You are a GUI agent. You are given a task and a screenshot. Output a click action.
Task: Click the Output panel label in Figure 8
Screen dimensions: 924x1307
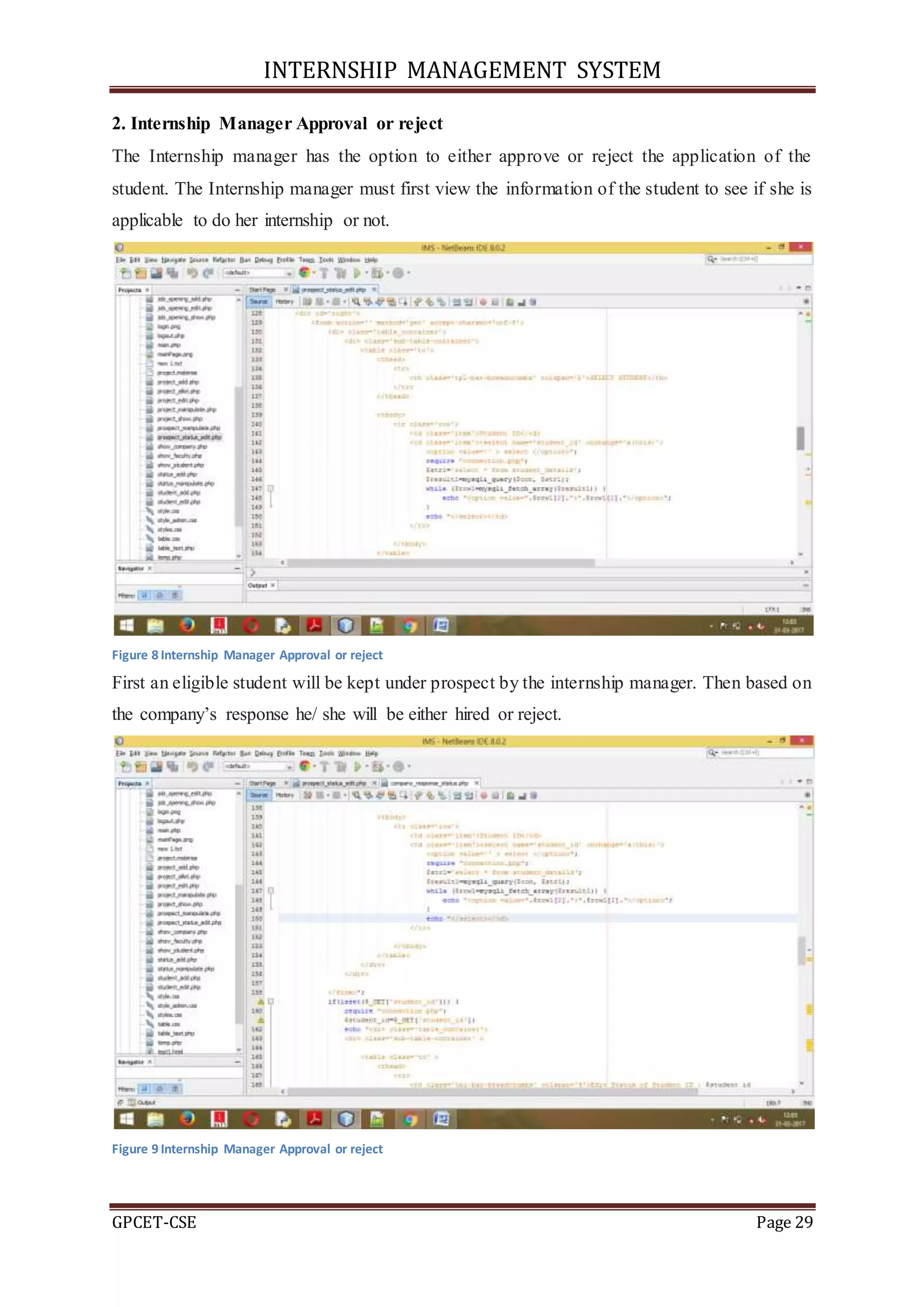[x=257, y=585]
